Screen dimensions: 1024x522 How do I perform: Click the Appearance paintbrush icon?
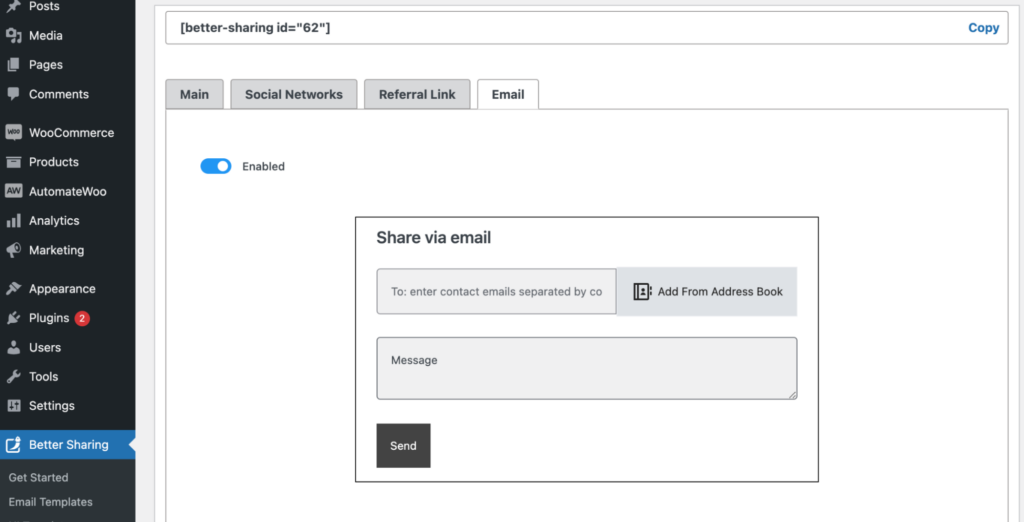click(x=14, y=289)
